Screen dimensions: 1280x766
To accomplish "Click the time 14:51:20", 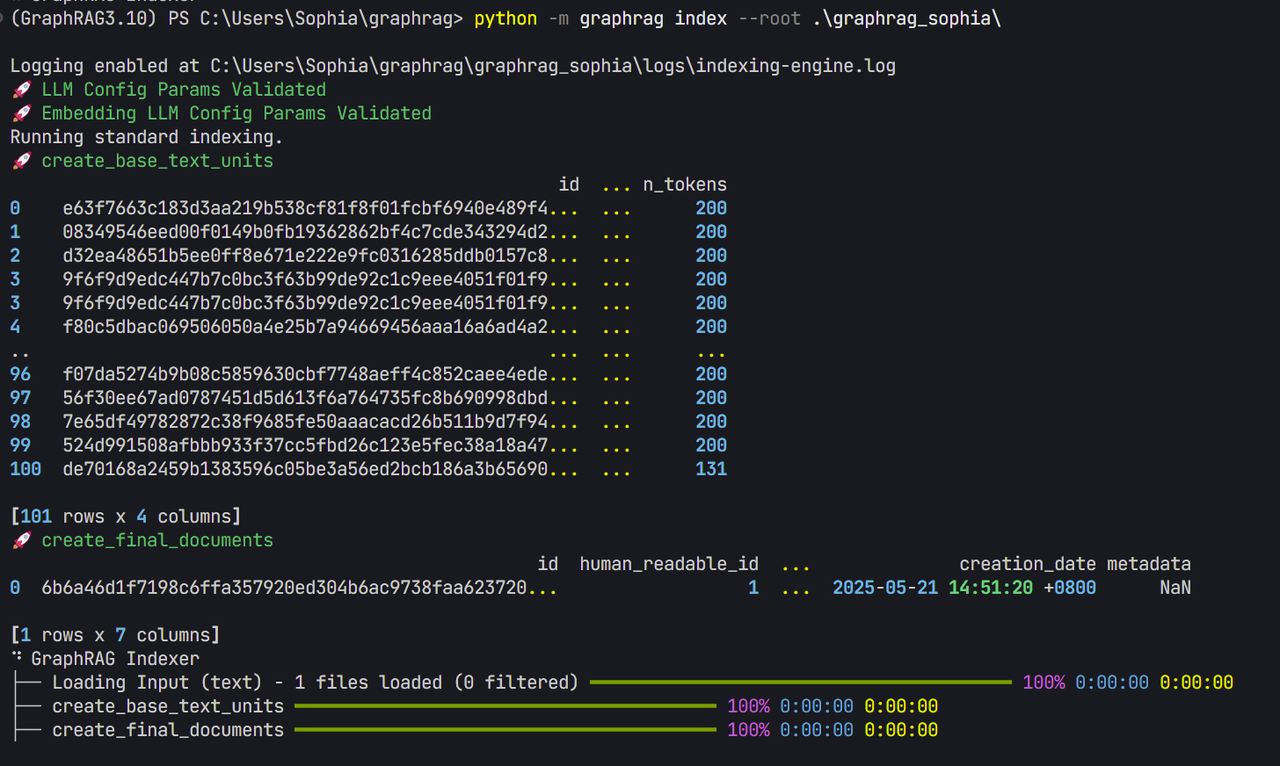I will coord(991,588).
